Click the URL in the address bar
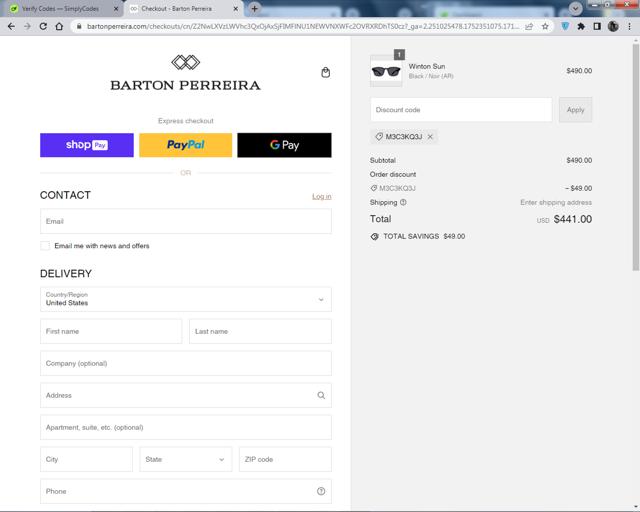This screenshot has width=640, height=512. click(303, 27)
